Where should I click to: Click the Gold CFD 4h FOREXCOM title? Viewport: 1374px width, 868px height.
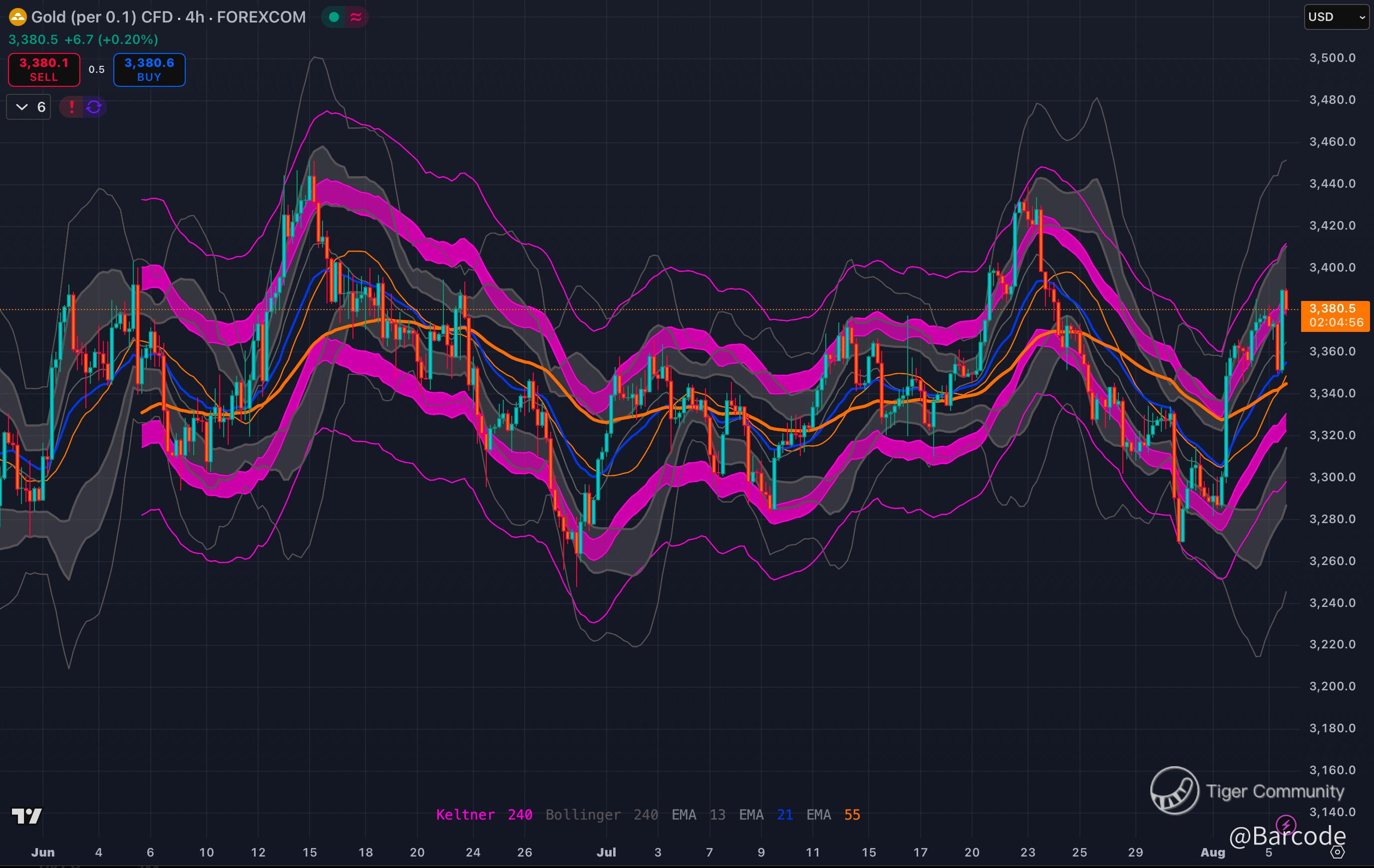point(168,17)
